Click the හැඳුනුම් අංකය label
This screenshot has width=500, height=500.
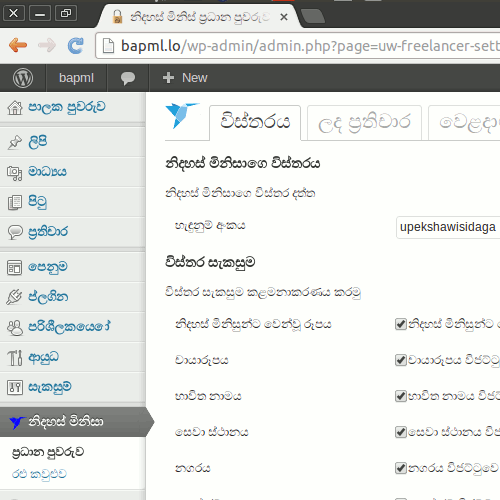click(210, 226)
